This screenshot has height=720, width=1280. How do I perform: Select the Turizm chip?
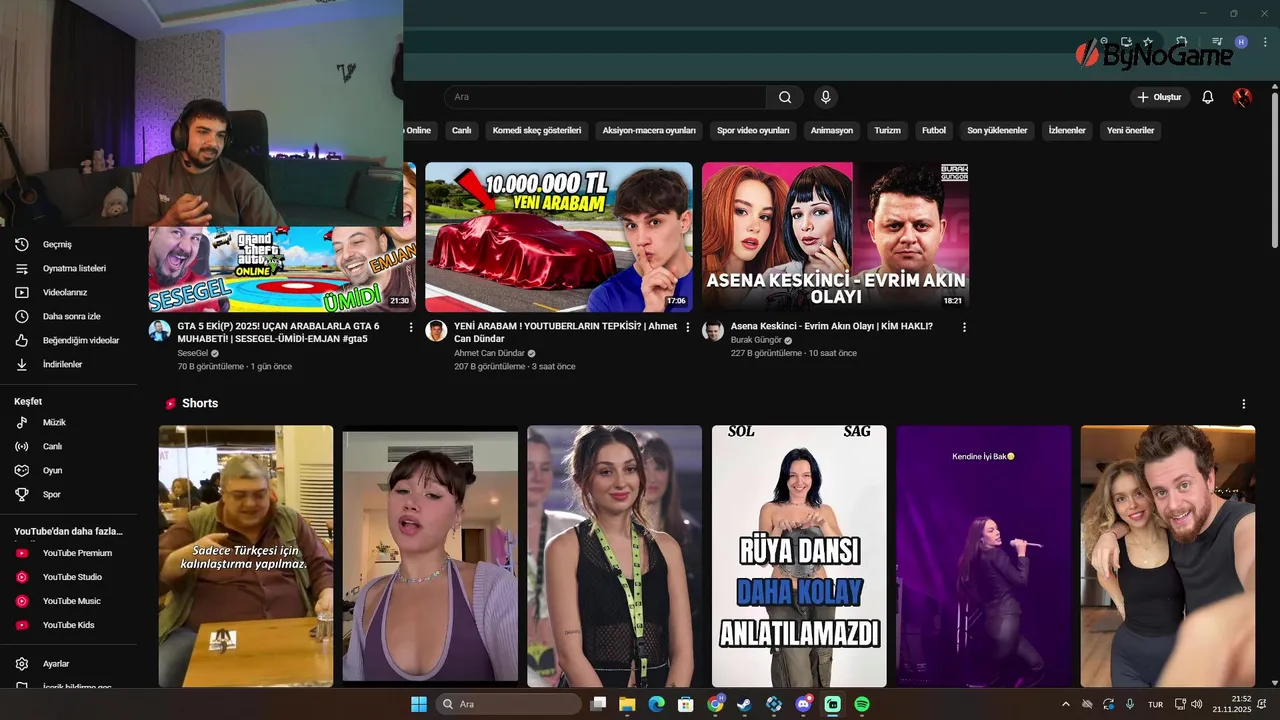point(887,130)
